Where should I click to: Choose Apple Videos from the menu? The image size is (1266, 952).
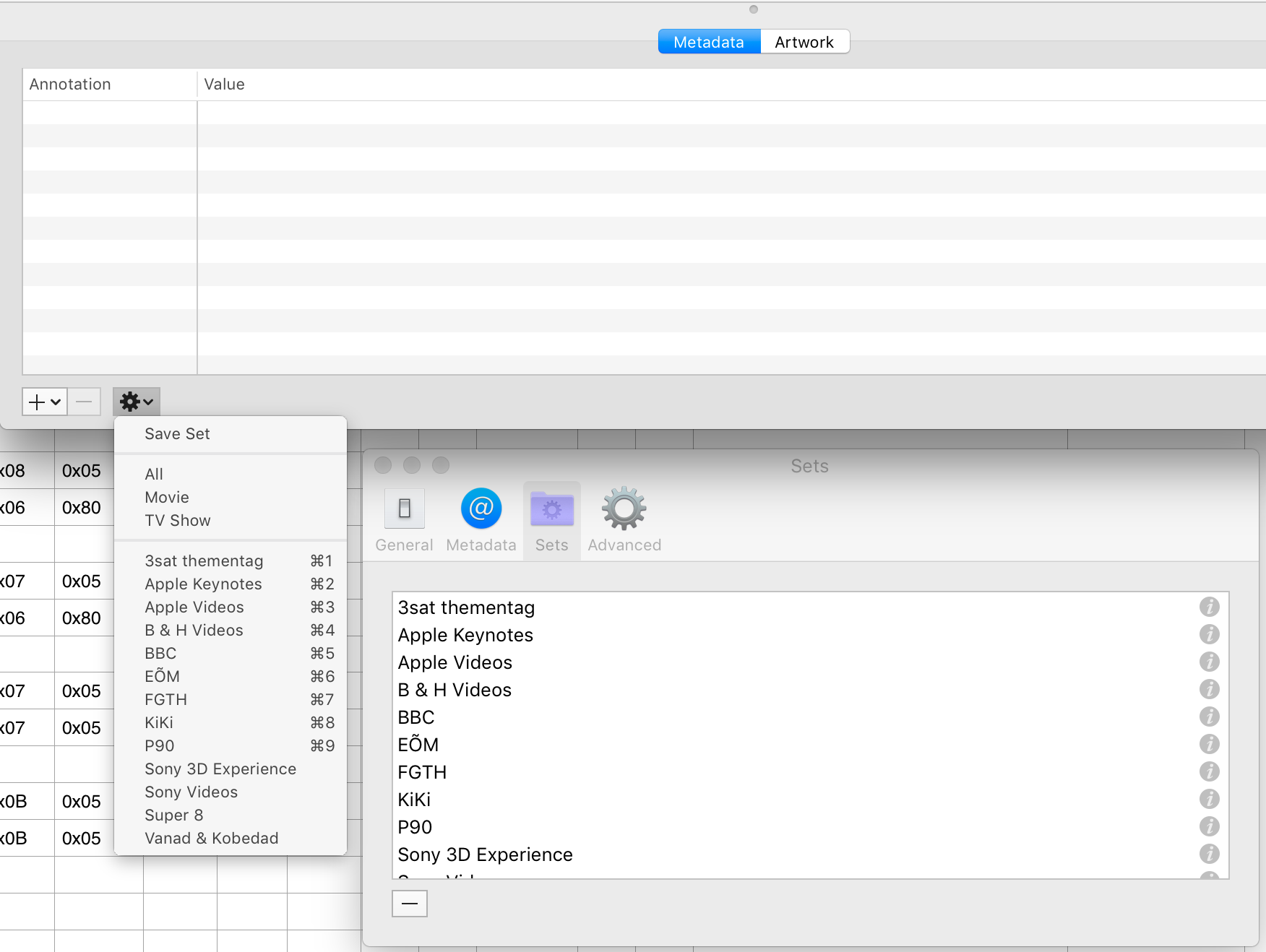point(231,607)
